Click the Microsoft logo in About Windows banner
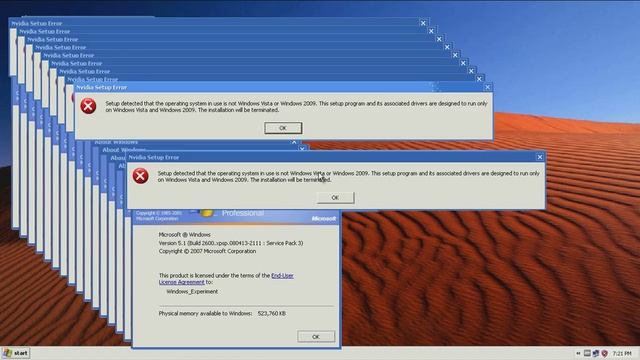Screen dimensions: 640x360 pos(324,219)
